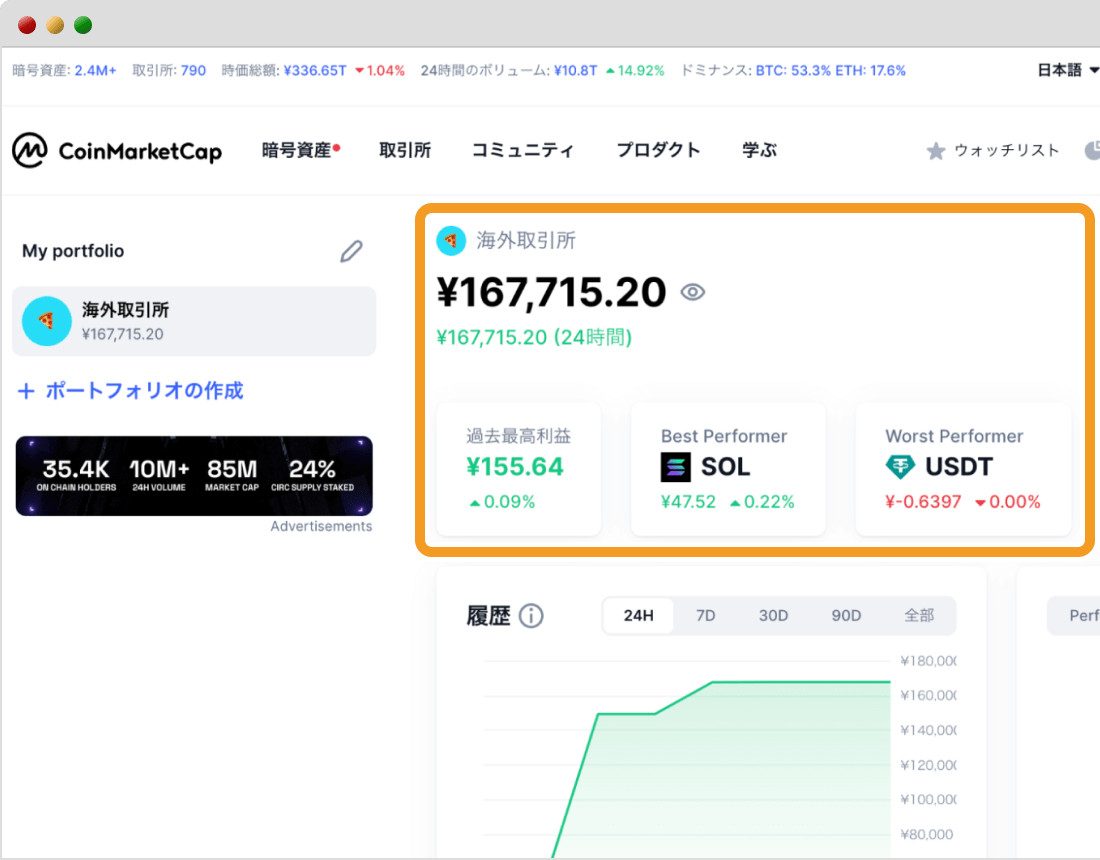Click the star icon next to ウォッチリスト
This screenshot has width=1100, height=860.
[x=935, y=151]
